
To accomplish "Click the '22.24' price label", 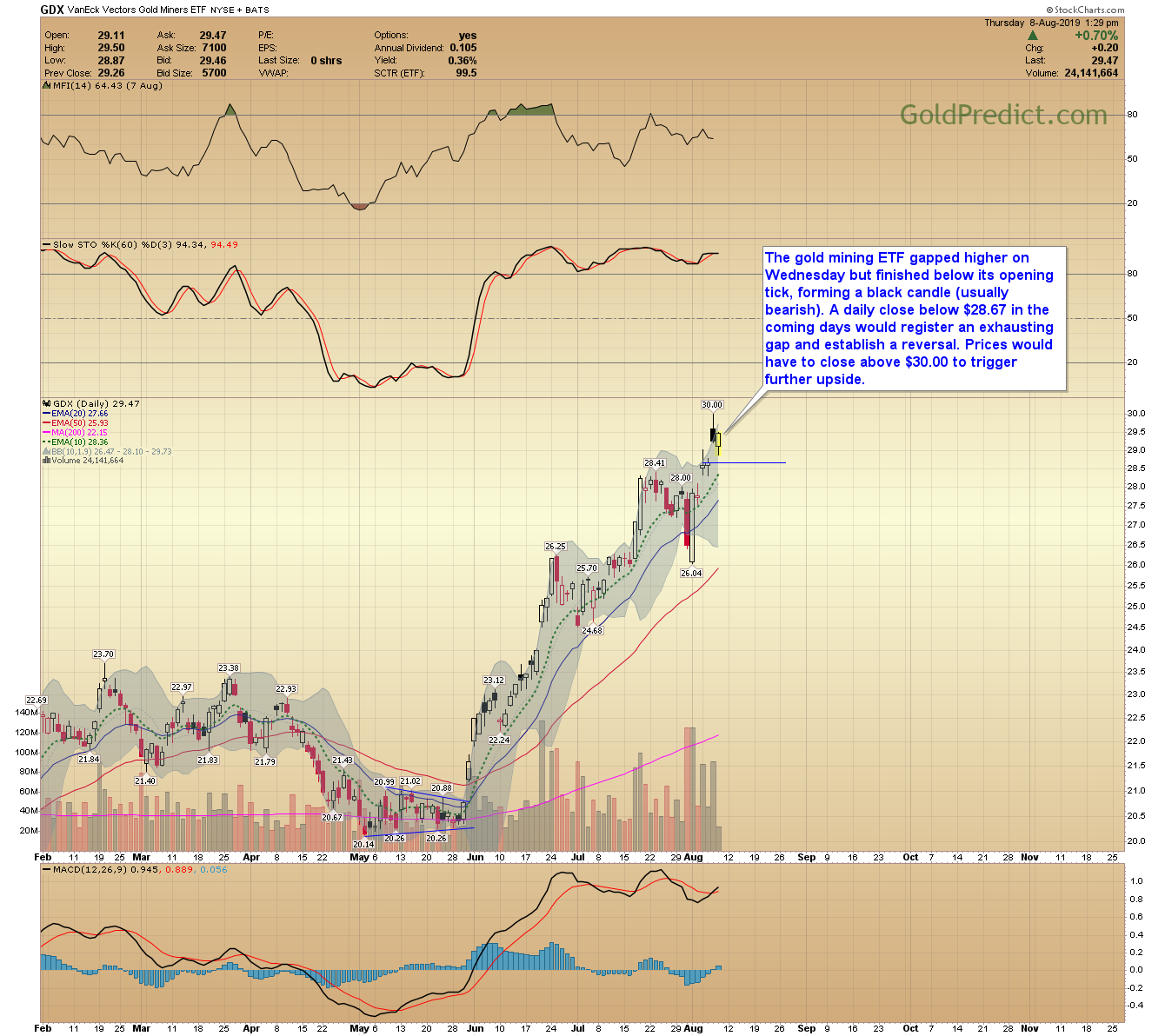I will tap(499, 740).
